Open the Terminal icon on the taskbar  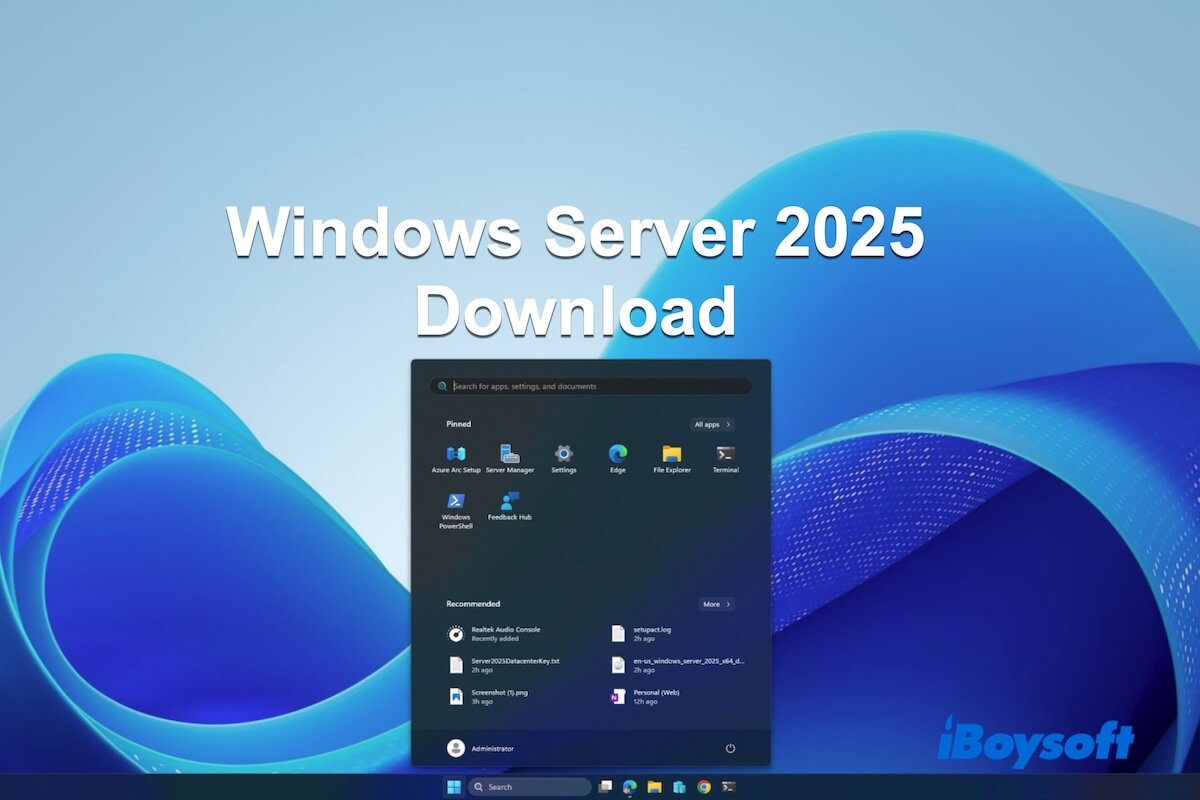click(x=729, y=787)
